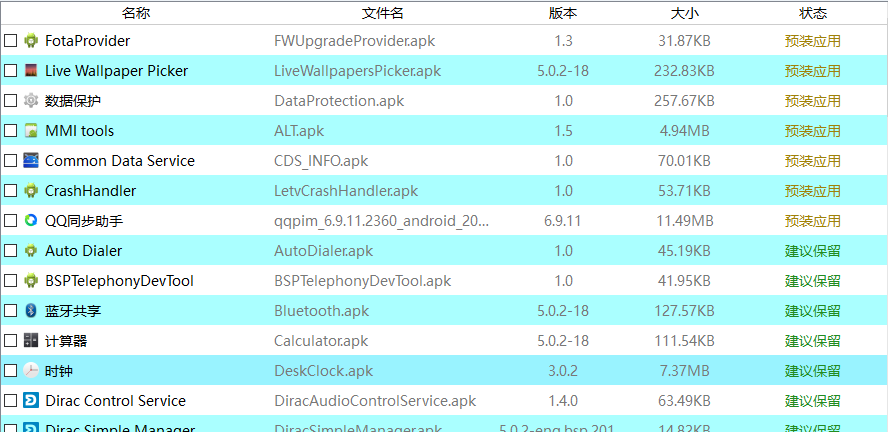Select the AutoDialer.apk file name
The image size is (888, 432).
click(323, 251)
